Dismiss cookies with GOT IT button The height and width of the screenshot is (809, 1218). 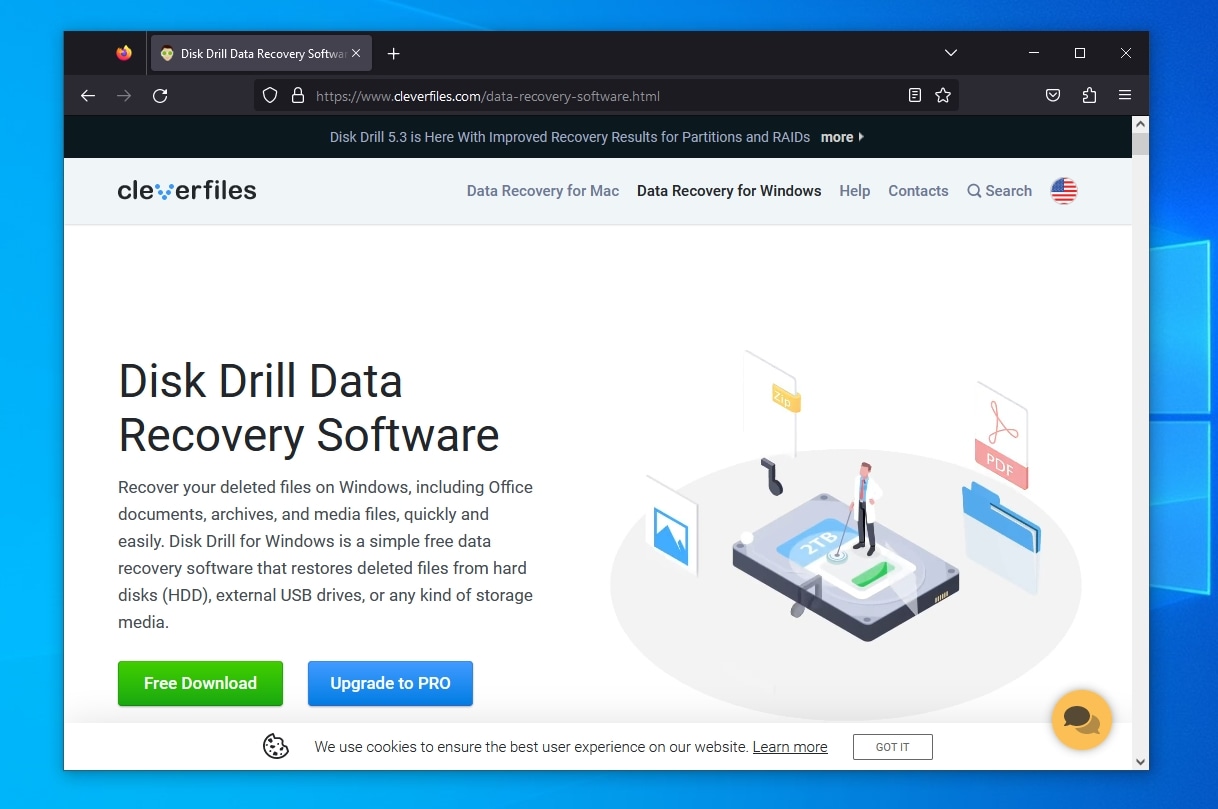[x=893, y=747]
